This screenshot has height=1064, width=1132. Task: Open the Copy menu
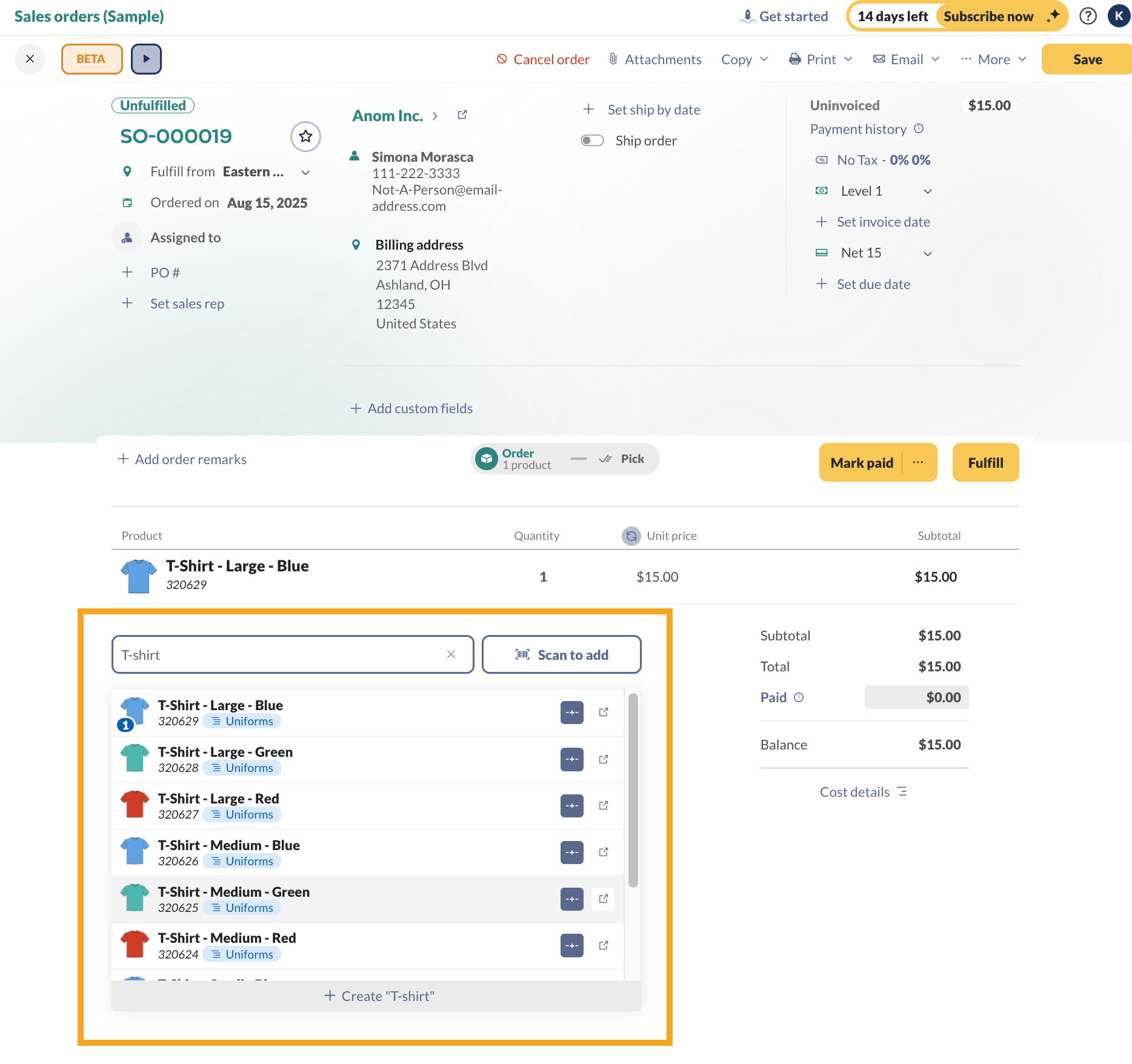coord(744,59)
